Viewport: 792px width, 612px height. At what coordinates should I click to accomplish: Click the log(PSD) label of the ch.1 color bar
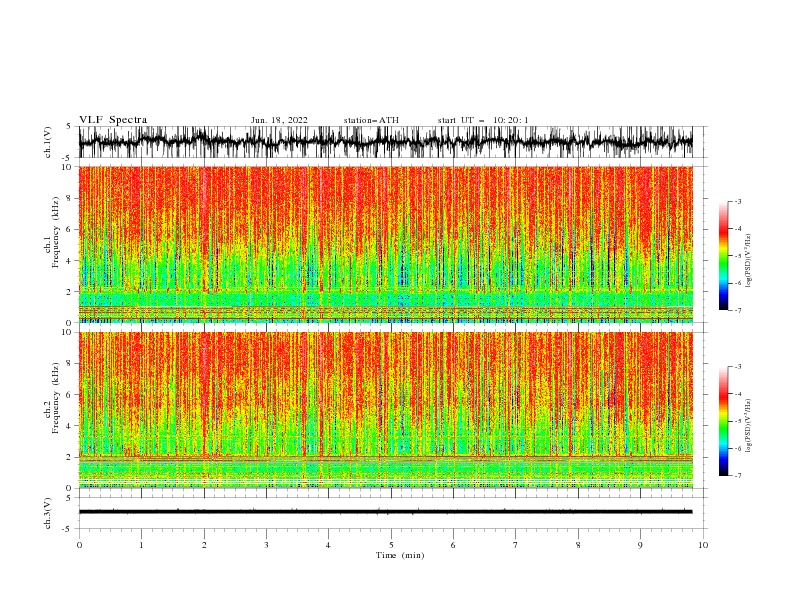point(749,261)
